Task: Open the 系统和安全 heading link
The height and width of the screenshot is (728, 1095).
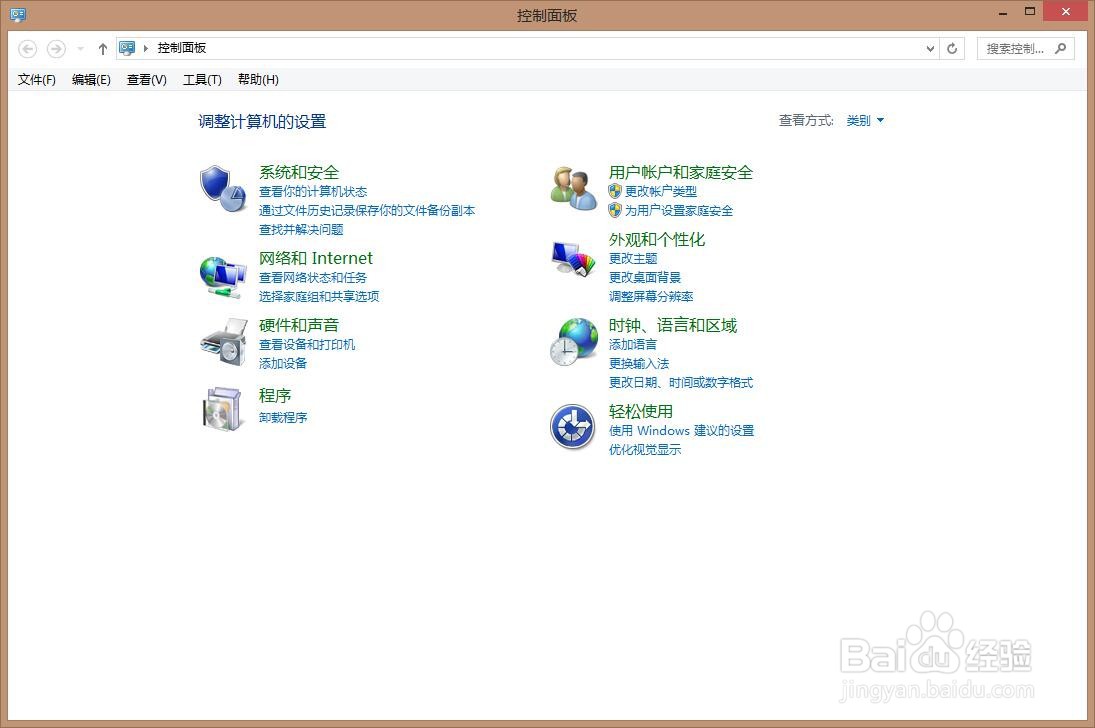Action: [299, 172]
